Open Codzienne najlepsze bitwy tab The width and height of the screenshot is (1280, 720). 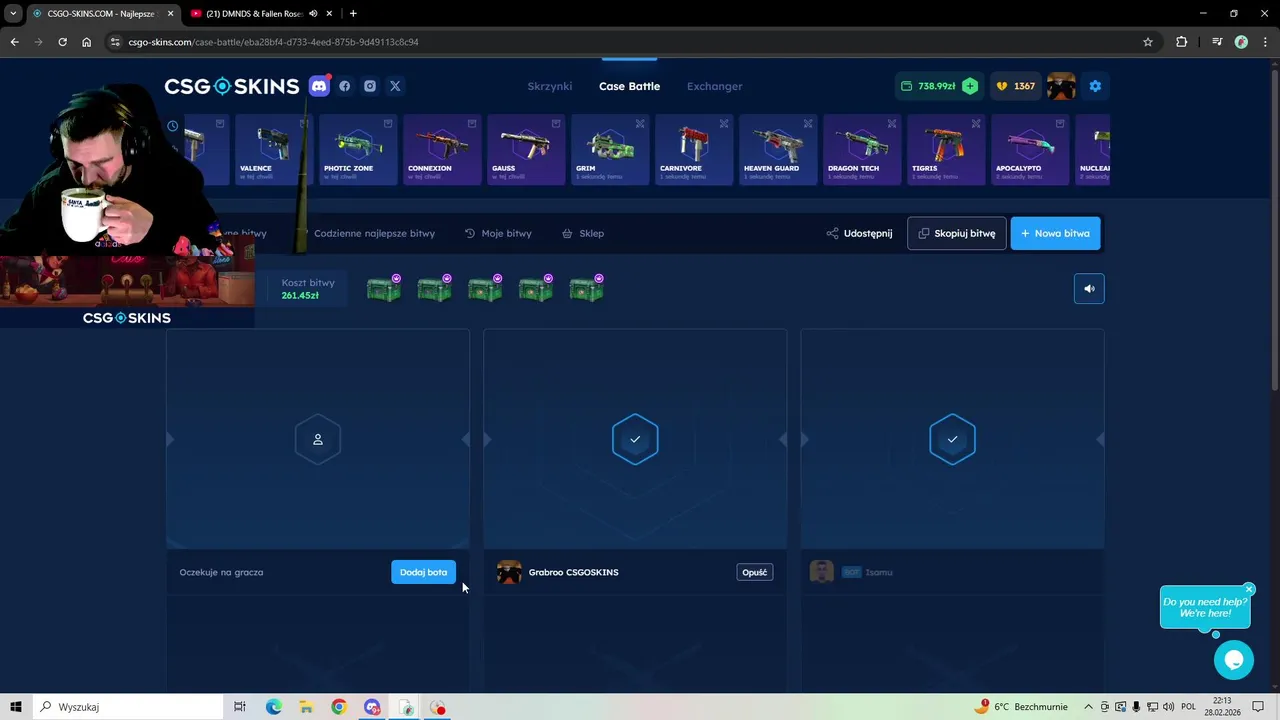[374, 233]
